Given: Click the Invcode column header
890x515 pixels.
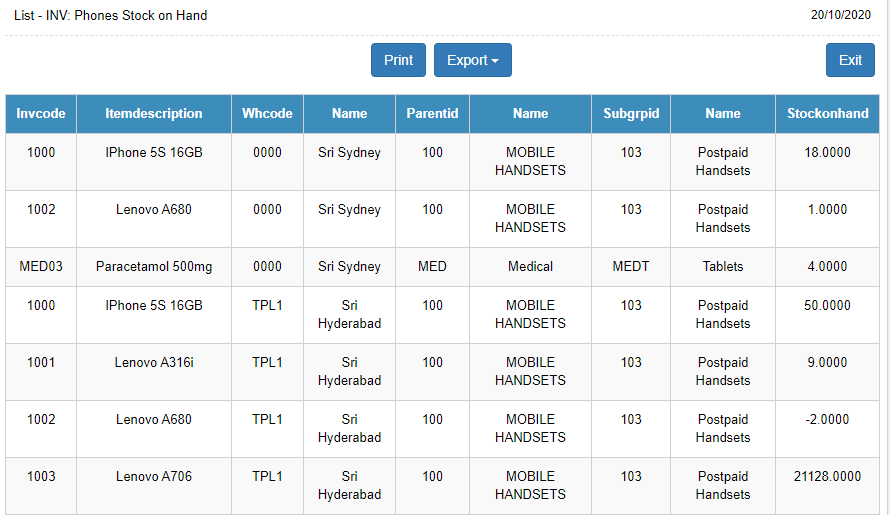Looking at the screenshot, I should click(x=41, y=114).
